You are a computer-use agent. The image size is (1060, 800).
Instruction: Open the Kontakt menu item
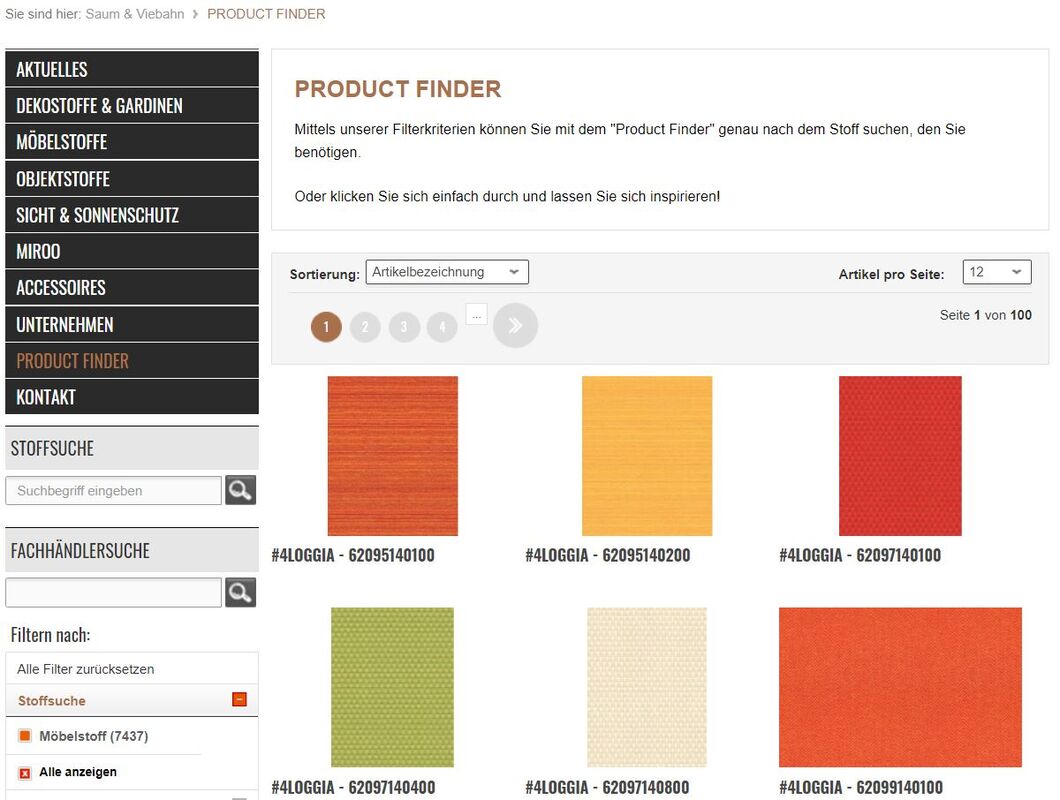click(132, 397)
